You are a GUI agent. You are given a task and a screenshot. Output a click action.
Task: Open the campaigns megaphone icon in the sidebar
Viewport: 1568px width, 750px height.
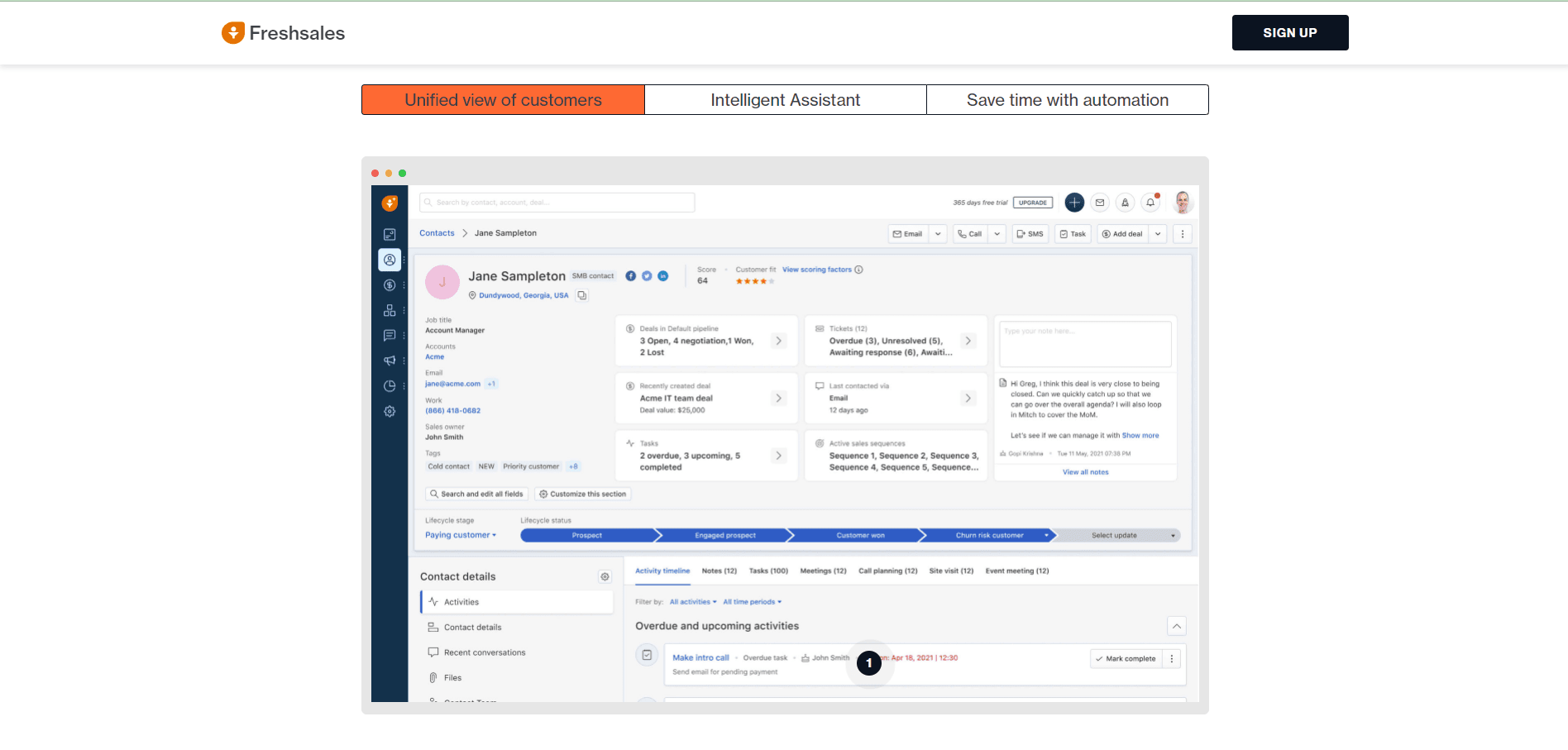click(x=390, y=361)
